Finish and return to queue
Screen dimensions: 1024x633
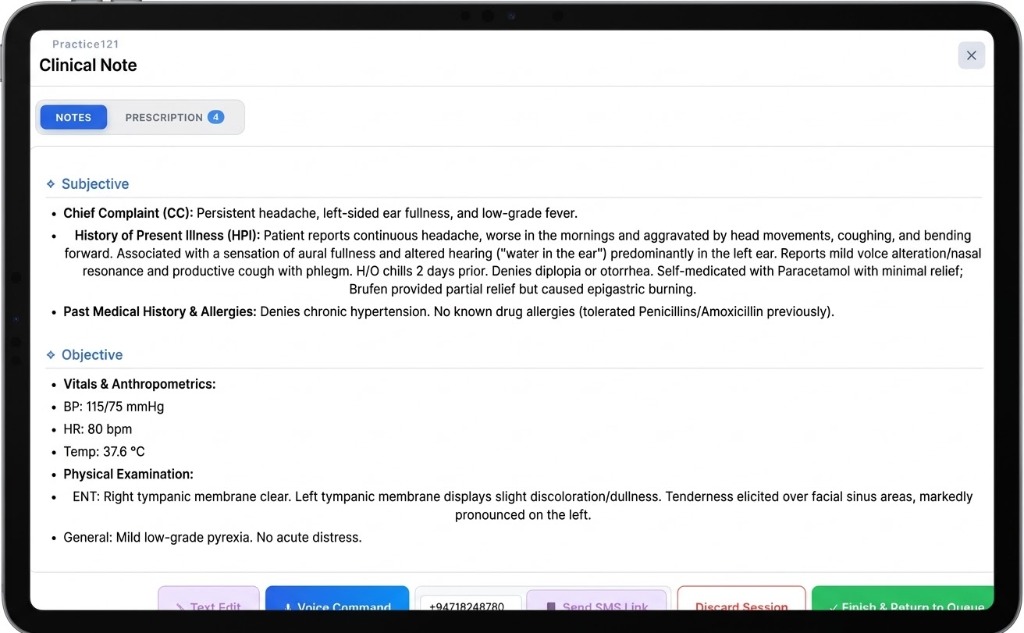903,600
